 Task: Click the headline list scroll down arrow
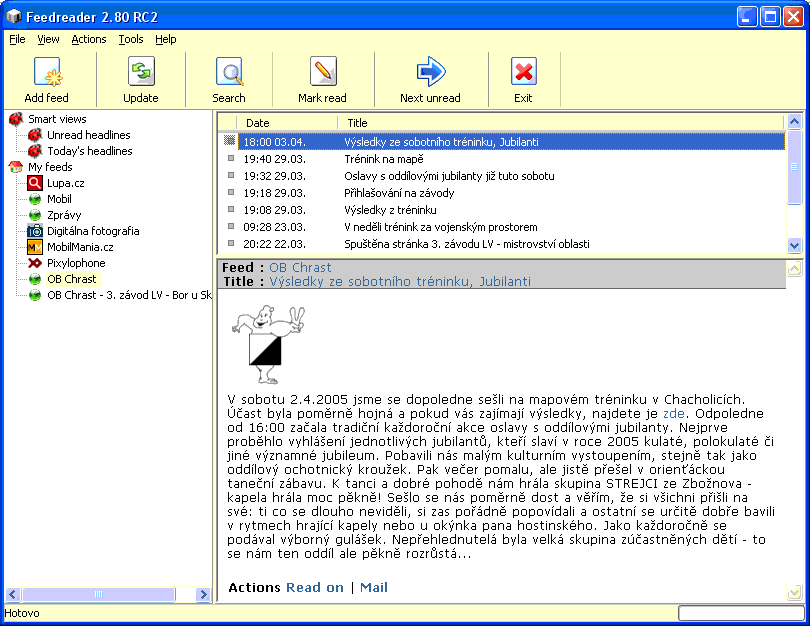click(x=795, y=245)
